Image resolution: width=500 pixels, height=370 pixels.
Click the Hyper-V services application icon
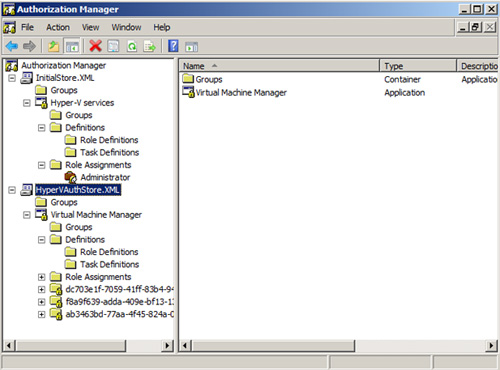(41, 103)
